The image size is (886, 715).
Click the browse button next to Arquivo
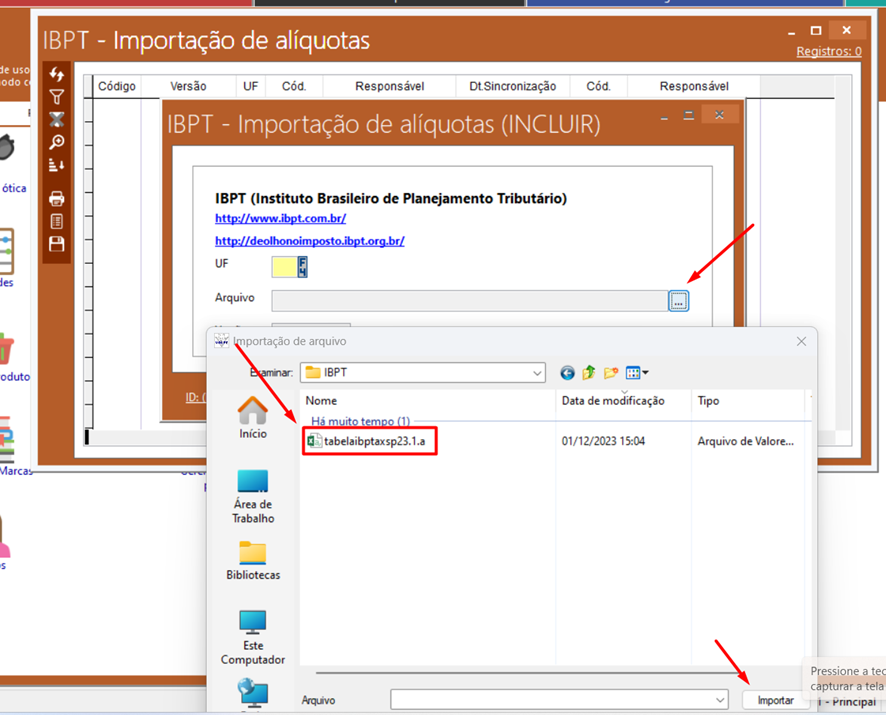679,301
